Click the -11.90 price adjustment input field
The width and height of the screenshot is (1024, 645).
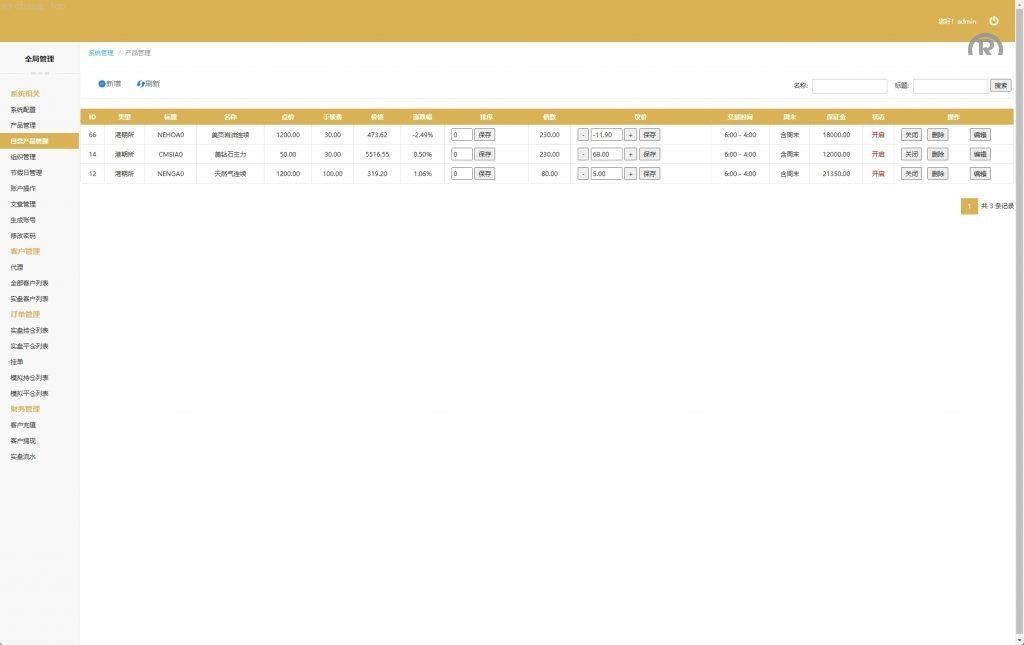(x=606, y=134)
